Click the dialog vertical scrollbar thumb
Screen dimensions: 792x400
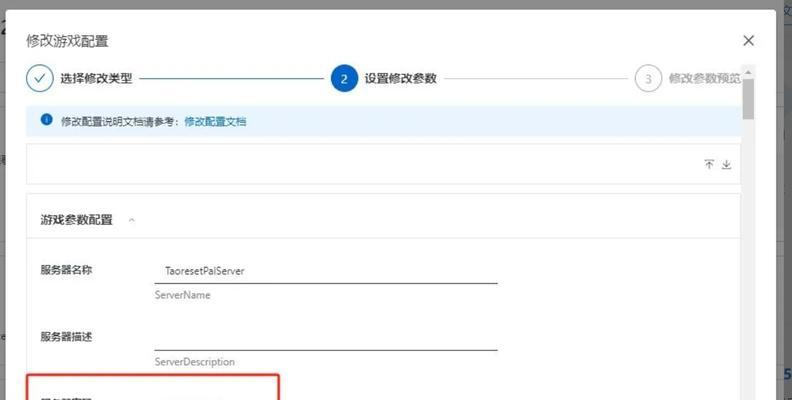pyautogui.click(x=749, y=99)
